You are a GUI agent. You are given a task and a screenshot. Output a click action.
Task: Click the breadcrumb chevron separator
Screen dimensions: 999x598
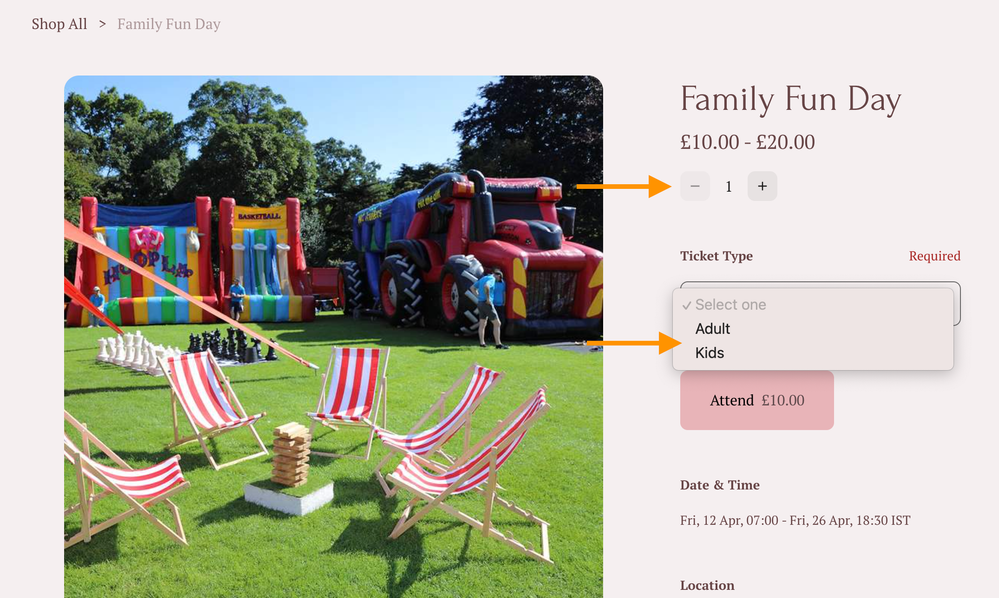[x=102, y=24]
